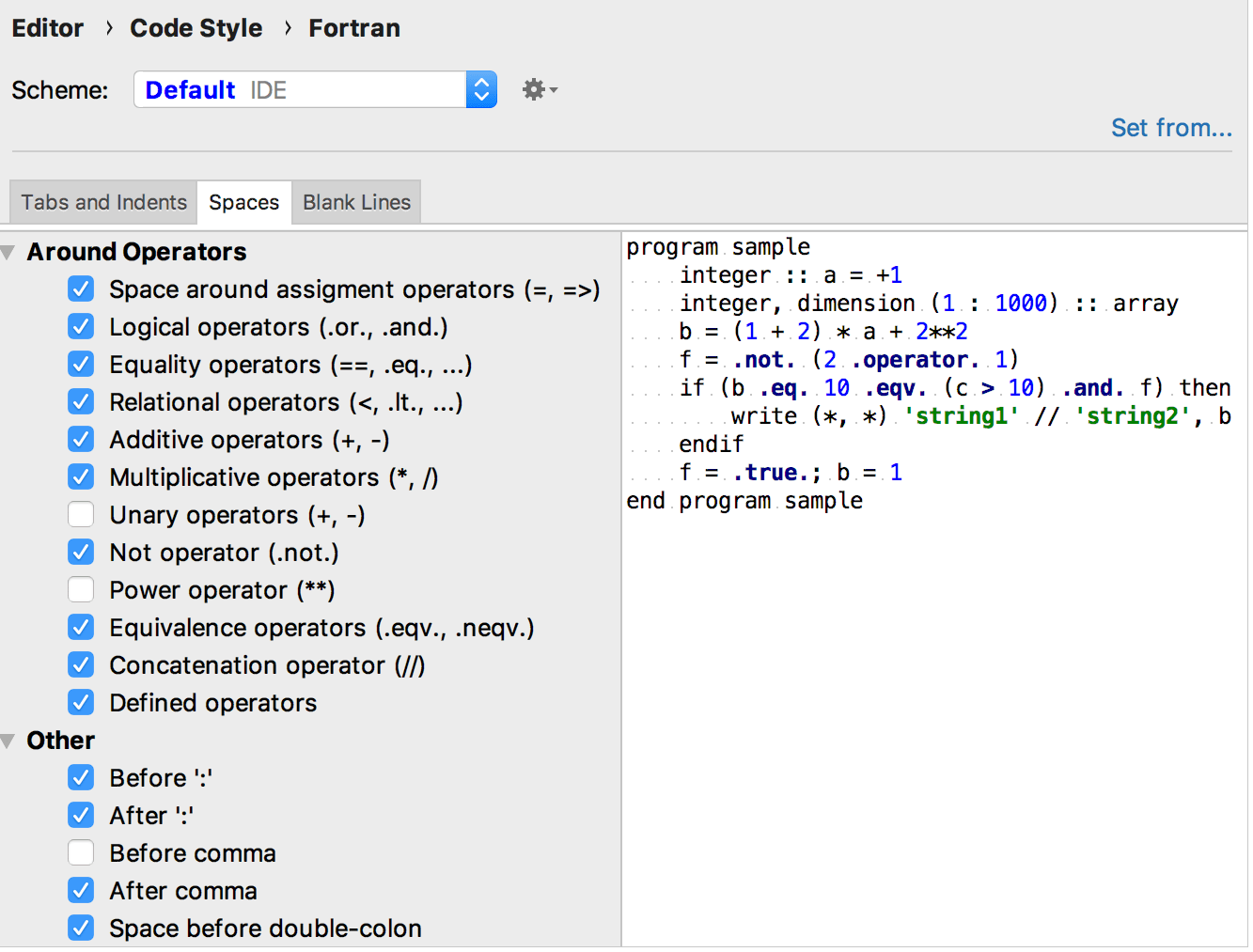Viewport: 1253px width, 952px height.
Task: Enable Before comma spacing
Action: (81, 852)
